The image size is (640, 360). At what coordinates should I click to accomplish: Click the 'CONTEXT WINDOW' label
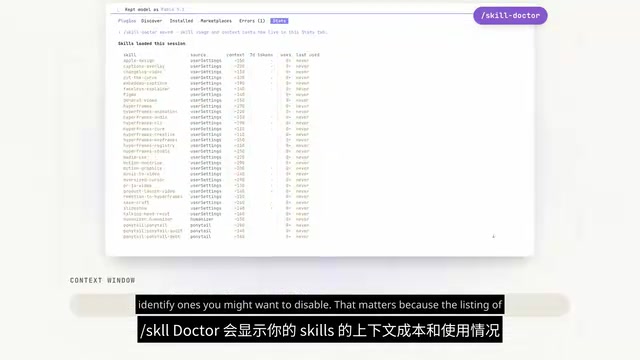102,280
